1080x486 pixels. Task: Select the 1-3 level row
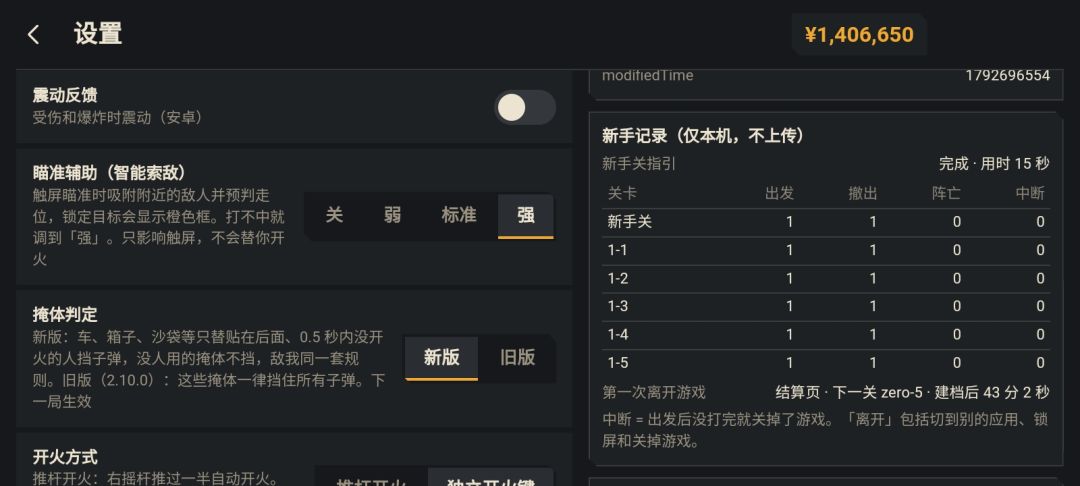pyautogui.click(x=826, y=307)
